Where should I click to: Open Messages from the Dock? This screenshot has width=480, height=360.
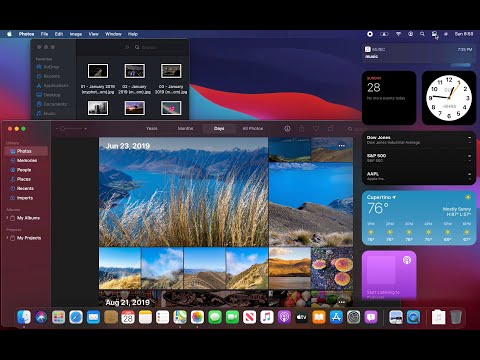coord(215,317)
